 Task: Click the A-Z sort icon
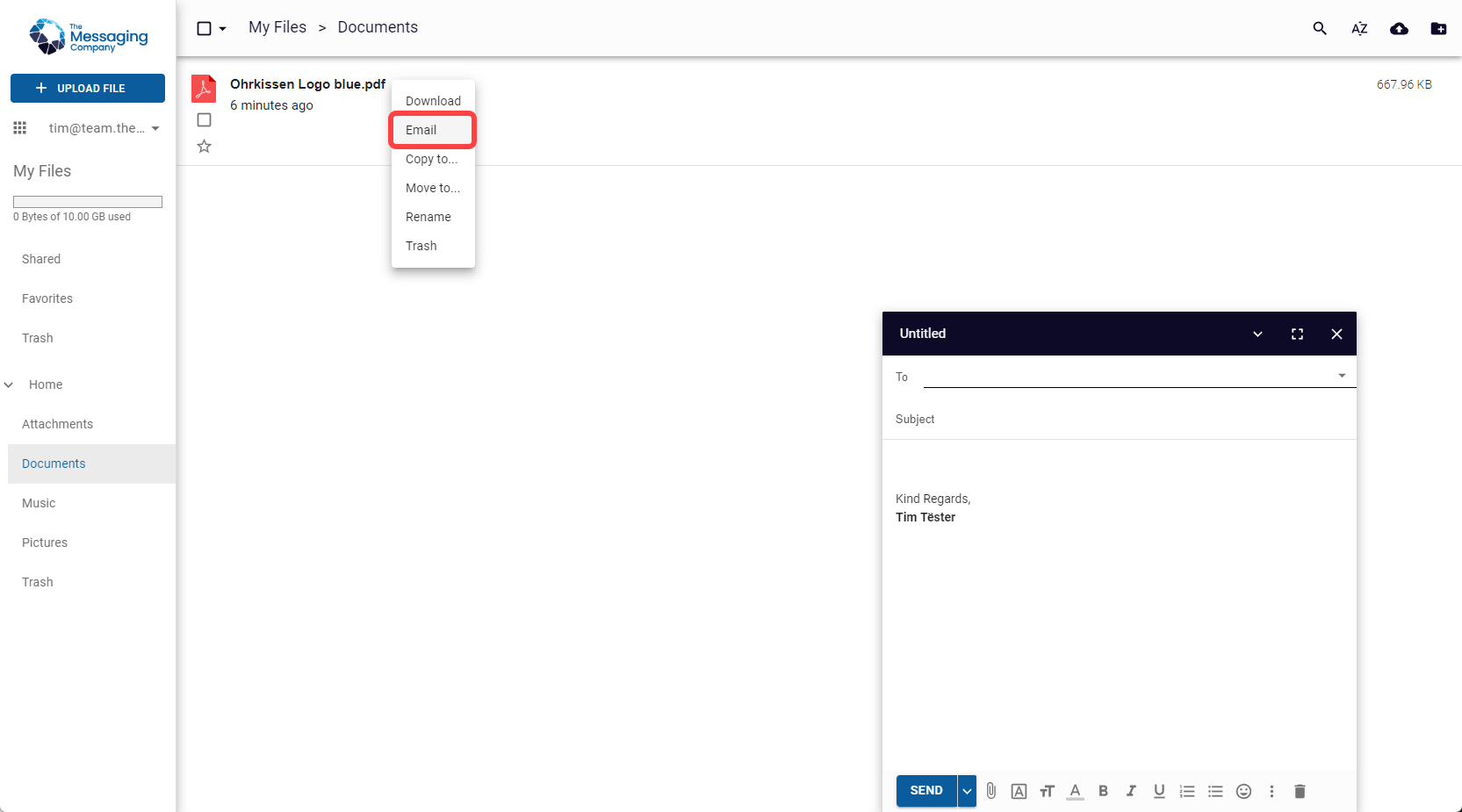[x=1358, y=28]
